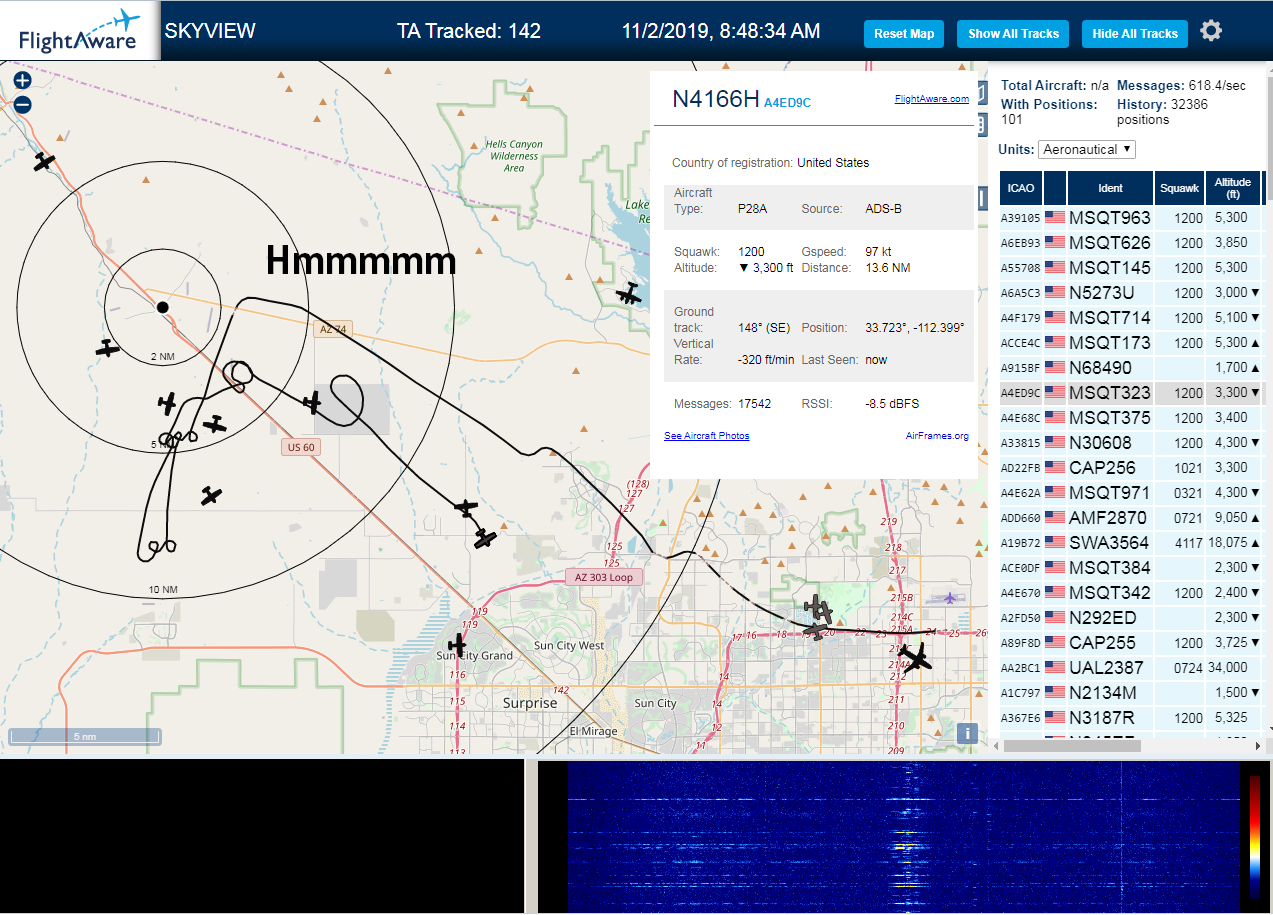Click ICAO code A39105
Screen dimensions: 1273x915
pyautogui.click(x=1021, y=218)
